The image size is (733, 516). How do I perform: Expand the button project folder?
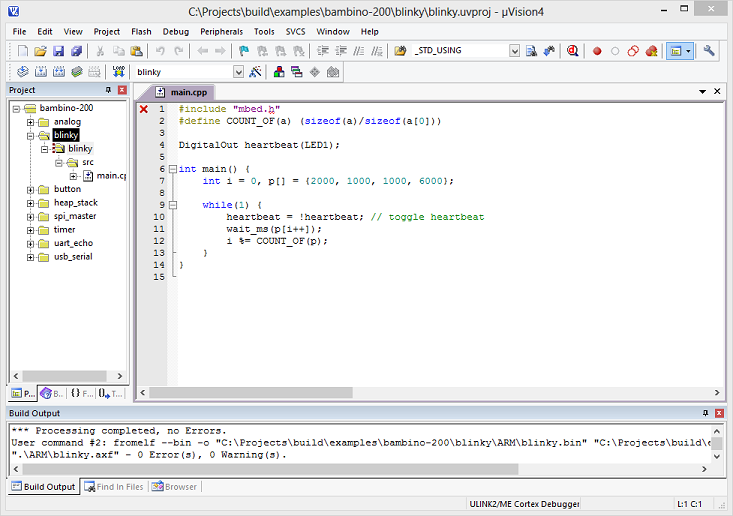[x=30, y=190]
